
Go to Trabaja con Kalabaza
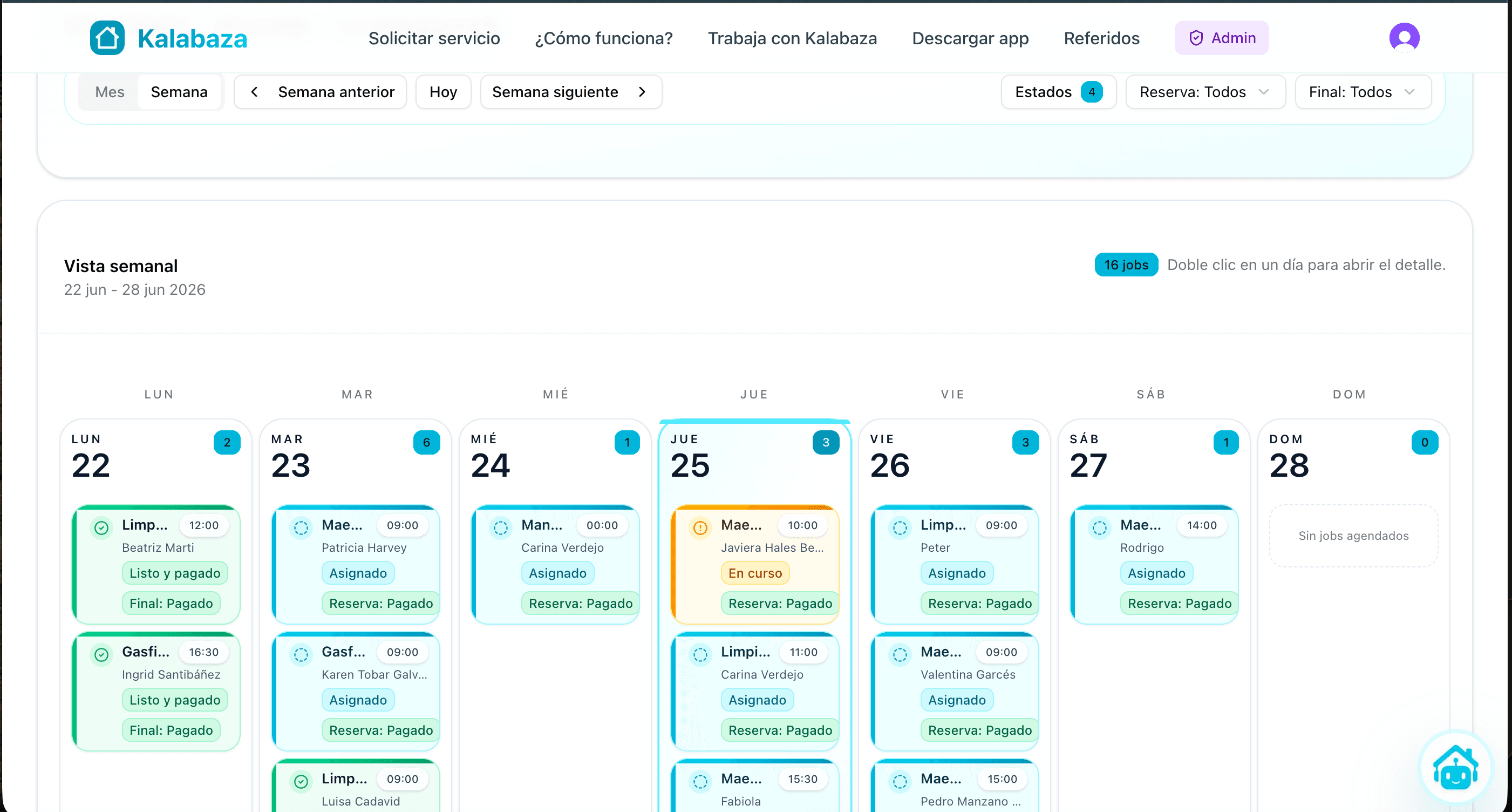coord(792,38)
